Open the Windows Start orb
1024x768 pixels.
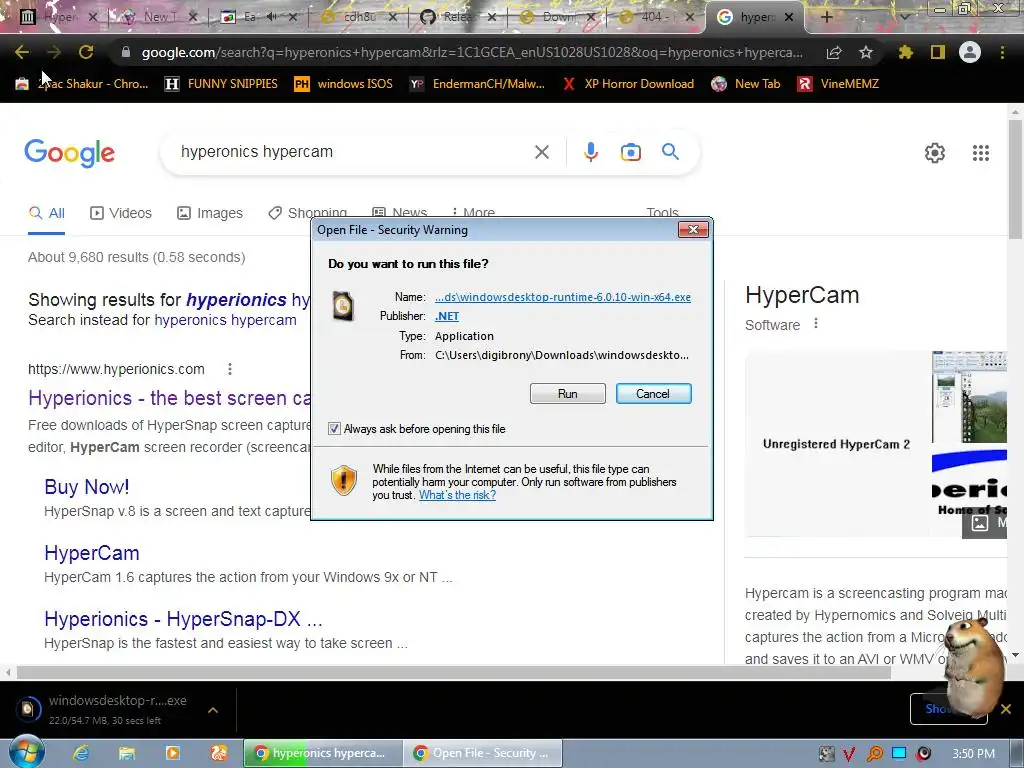click(x=26, y=753)
